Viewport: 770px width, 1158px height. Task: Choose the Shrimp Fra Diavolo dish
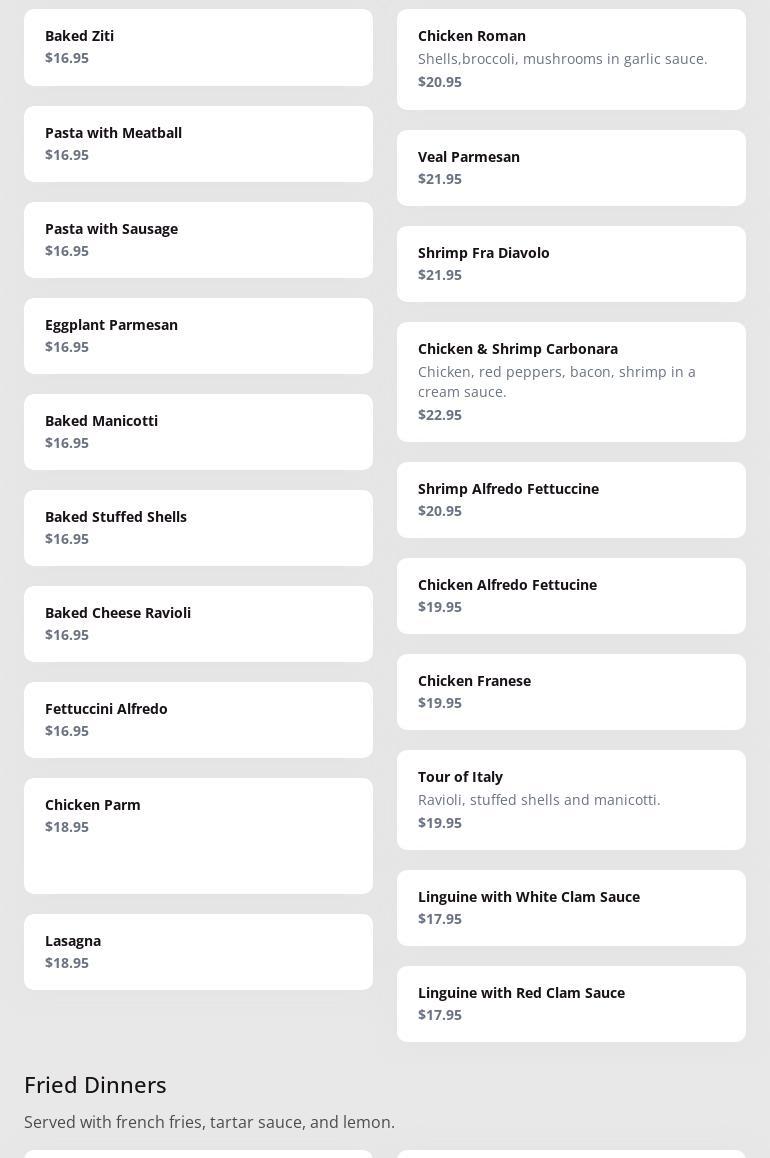571,264
